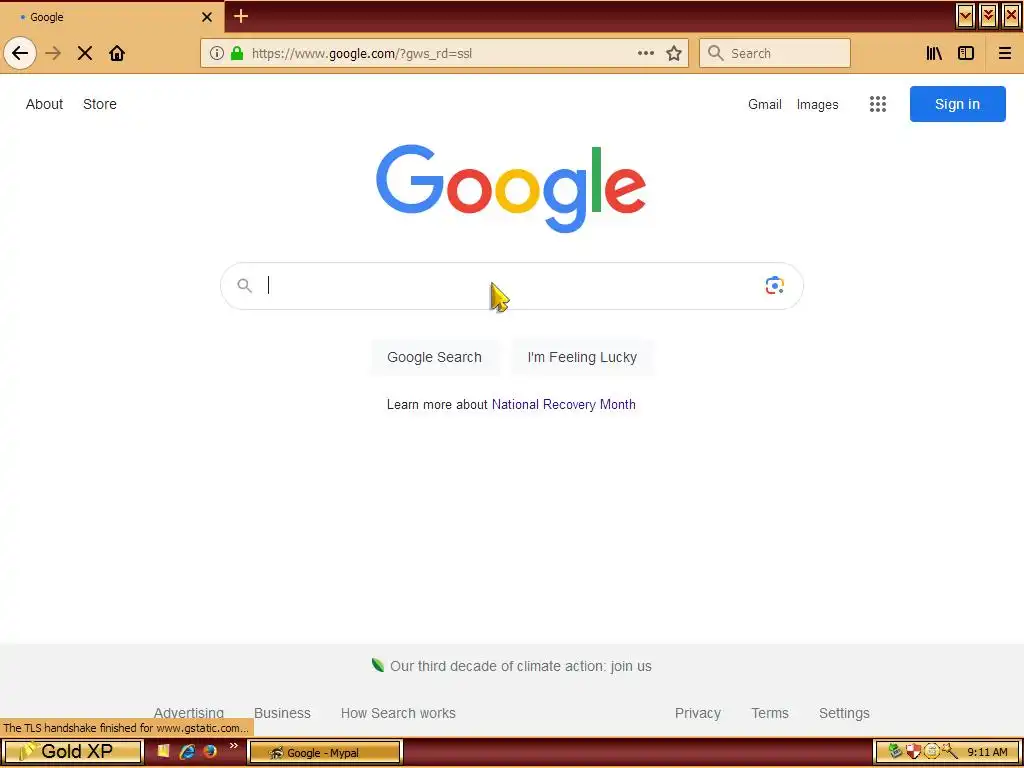
Task: Open the Terms footer link
Action: point(770,713)
